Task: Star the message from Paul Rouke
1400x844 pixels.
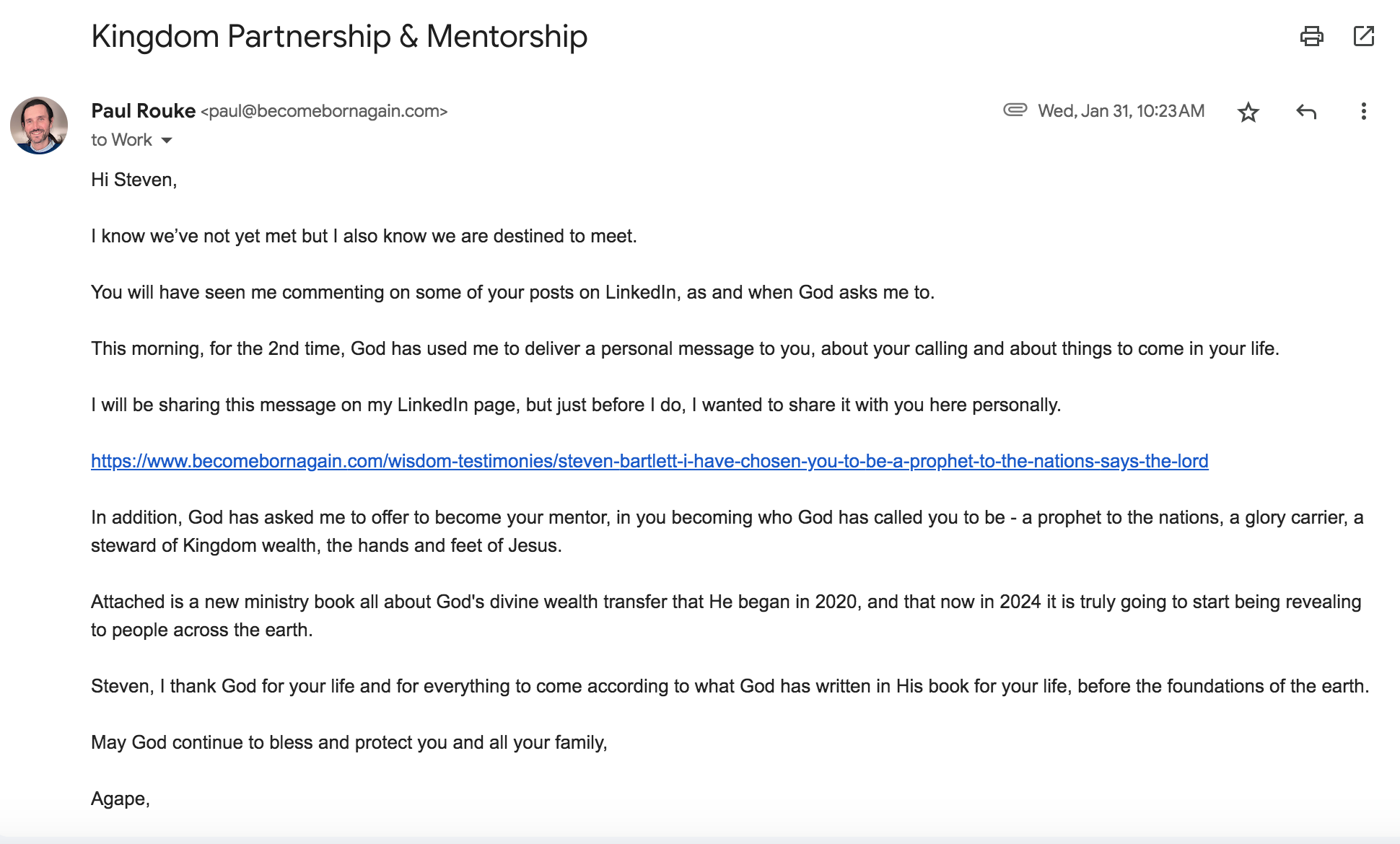Action: (1248, 112)
